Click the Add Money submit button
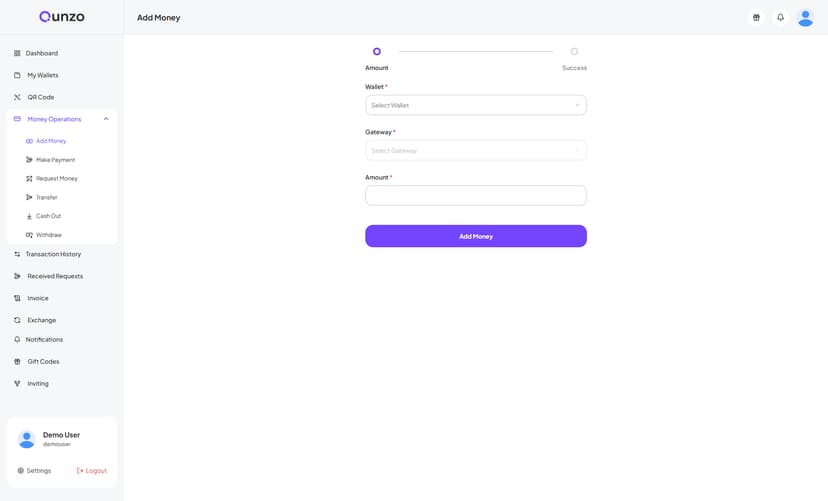The height and width of the screenshot is (501, 828). (476, 236)
